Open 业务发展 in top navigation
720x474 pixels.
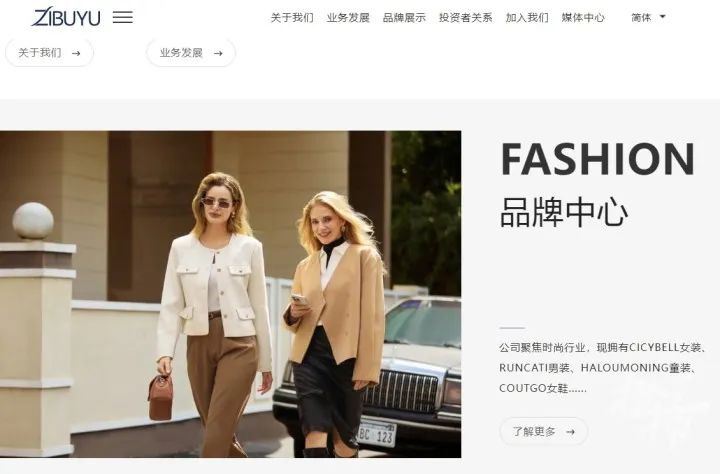click(348, 17)
